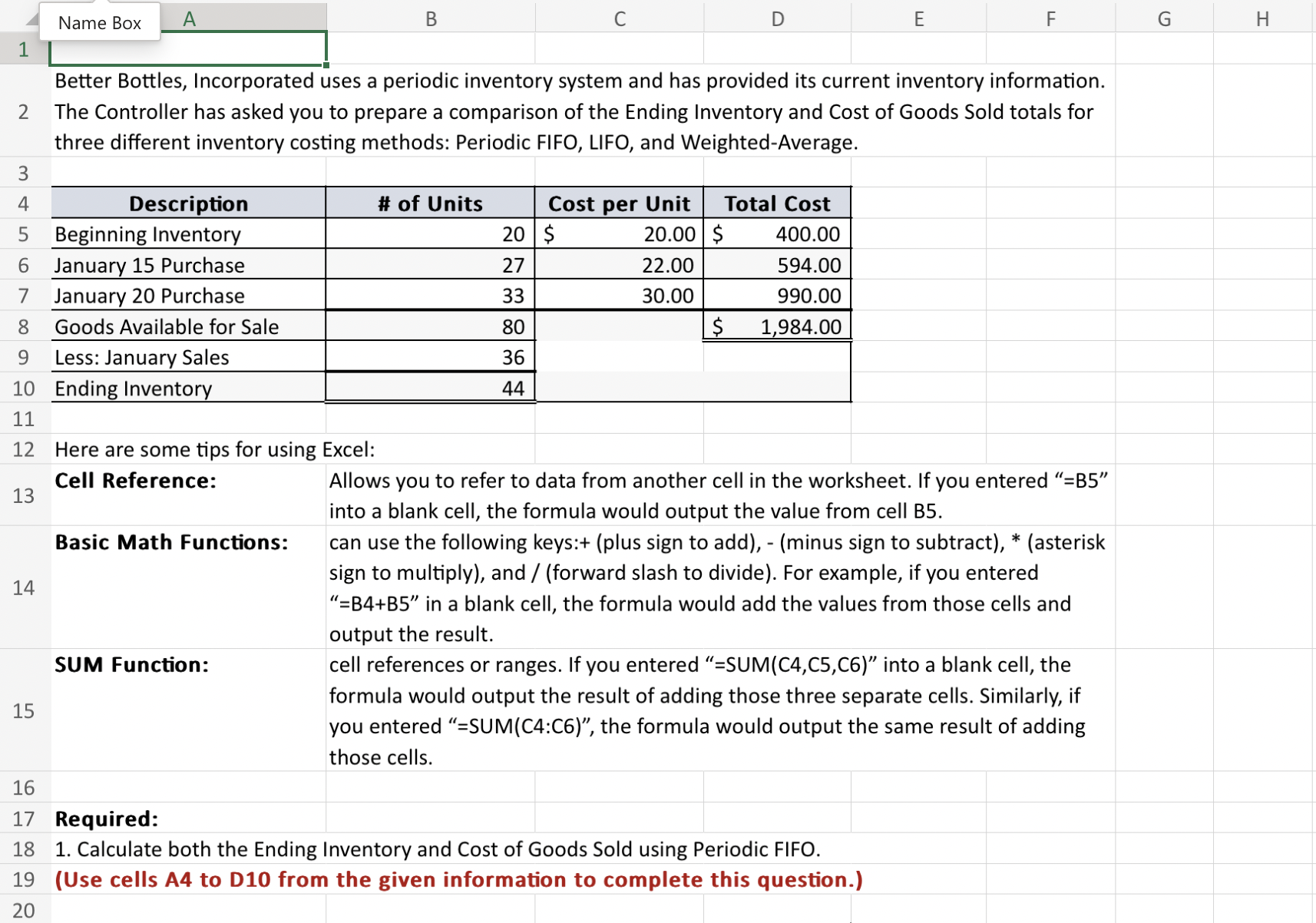Select the row 11 header
Viewport: 1316px width, 923px height.
(24, 418)
